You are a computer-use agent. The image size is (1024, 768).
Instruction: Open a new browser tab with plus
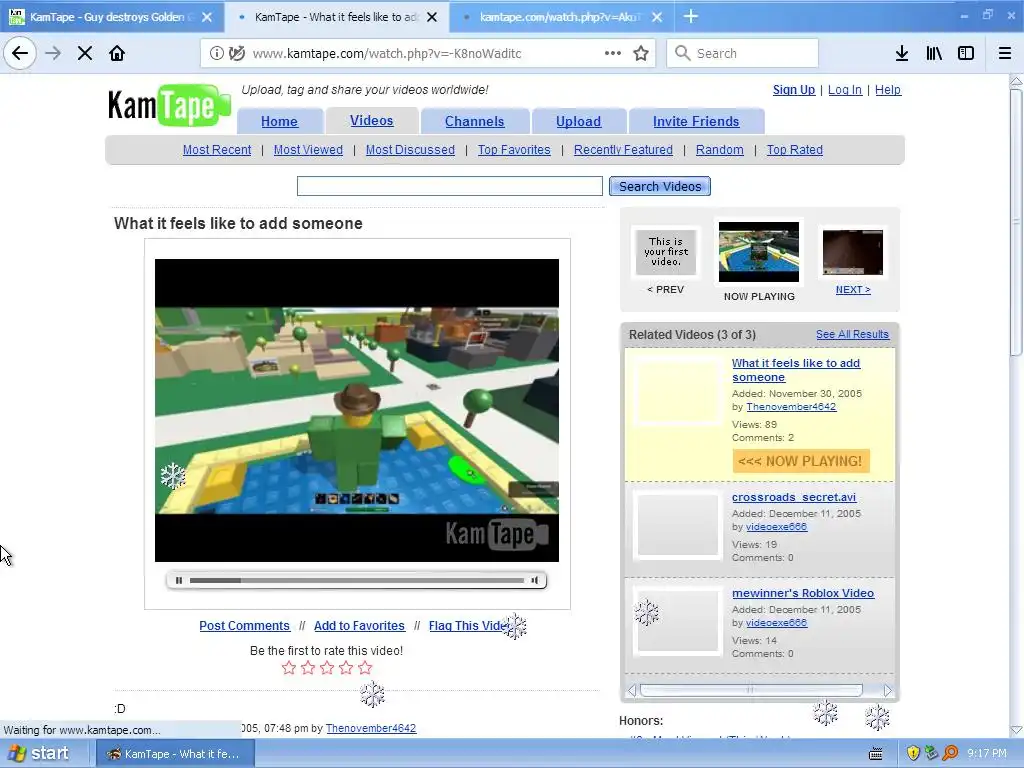pyautogui.click(x=691, y=16)
